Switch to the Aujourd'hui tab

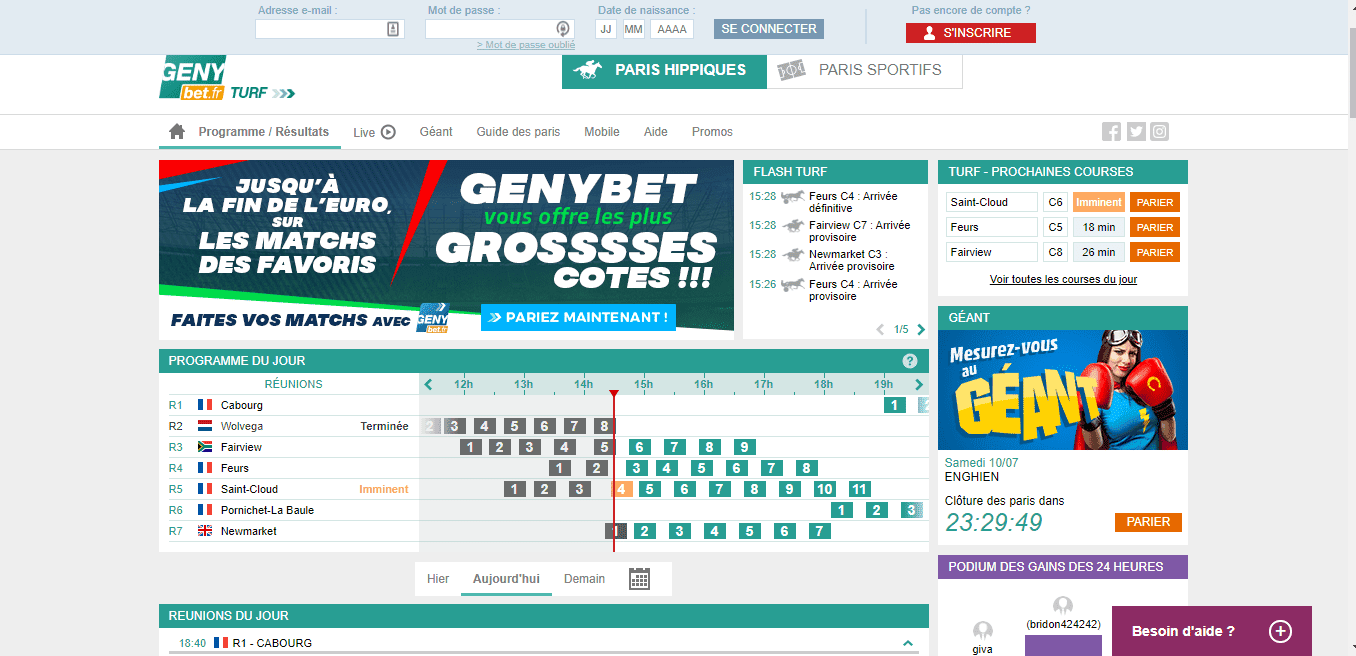506,579
